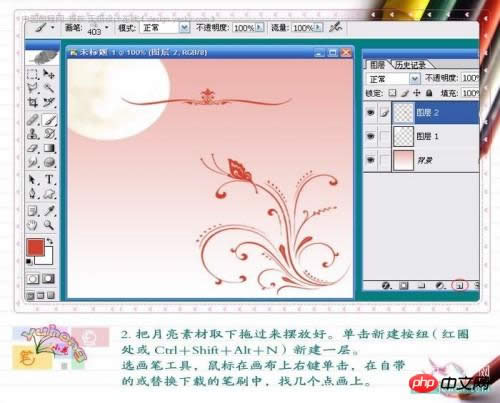Toggle visibility of 图层 1
The height and width of the screenshot is (403, 500).
pyautogui.click(x=371, y=136)
